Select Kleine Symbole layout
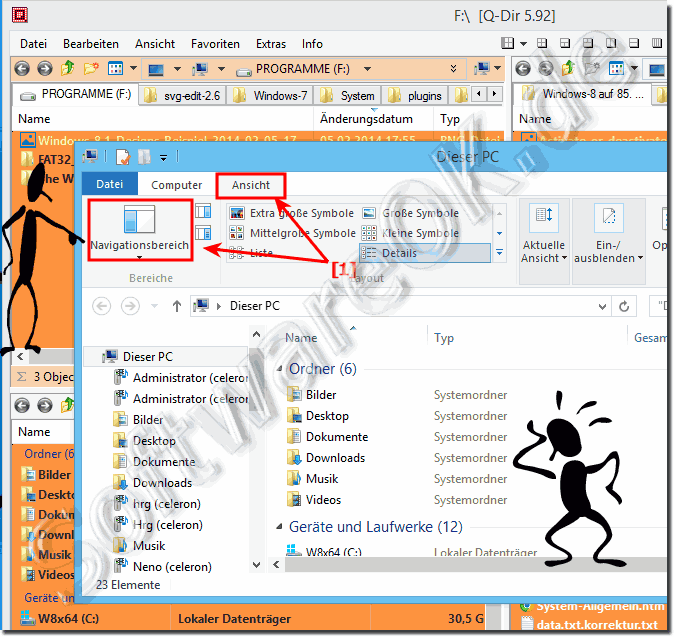 pos(410,233)
